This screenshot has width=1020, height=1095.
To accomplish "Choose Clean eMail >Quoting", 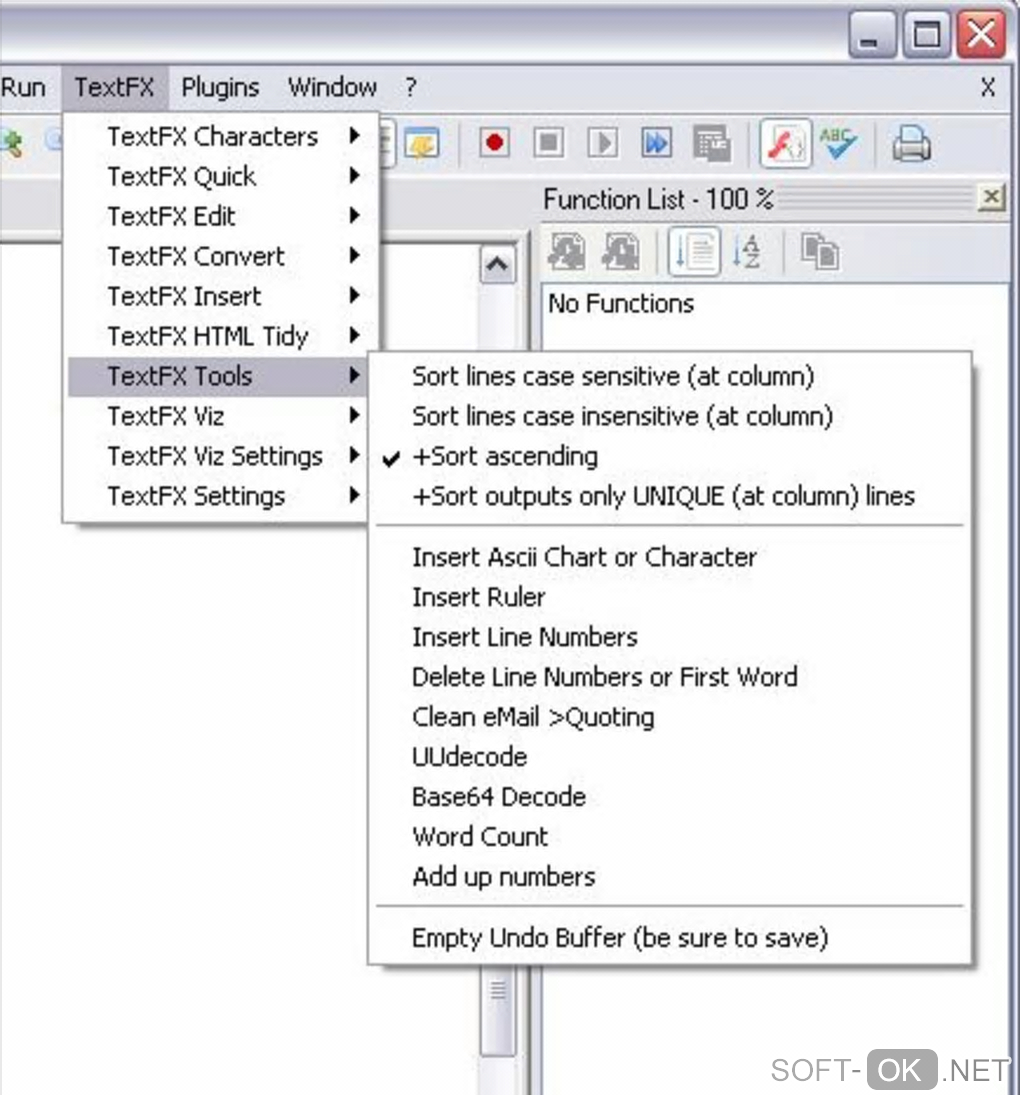I will tap(670, 717).
